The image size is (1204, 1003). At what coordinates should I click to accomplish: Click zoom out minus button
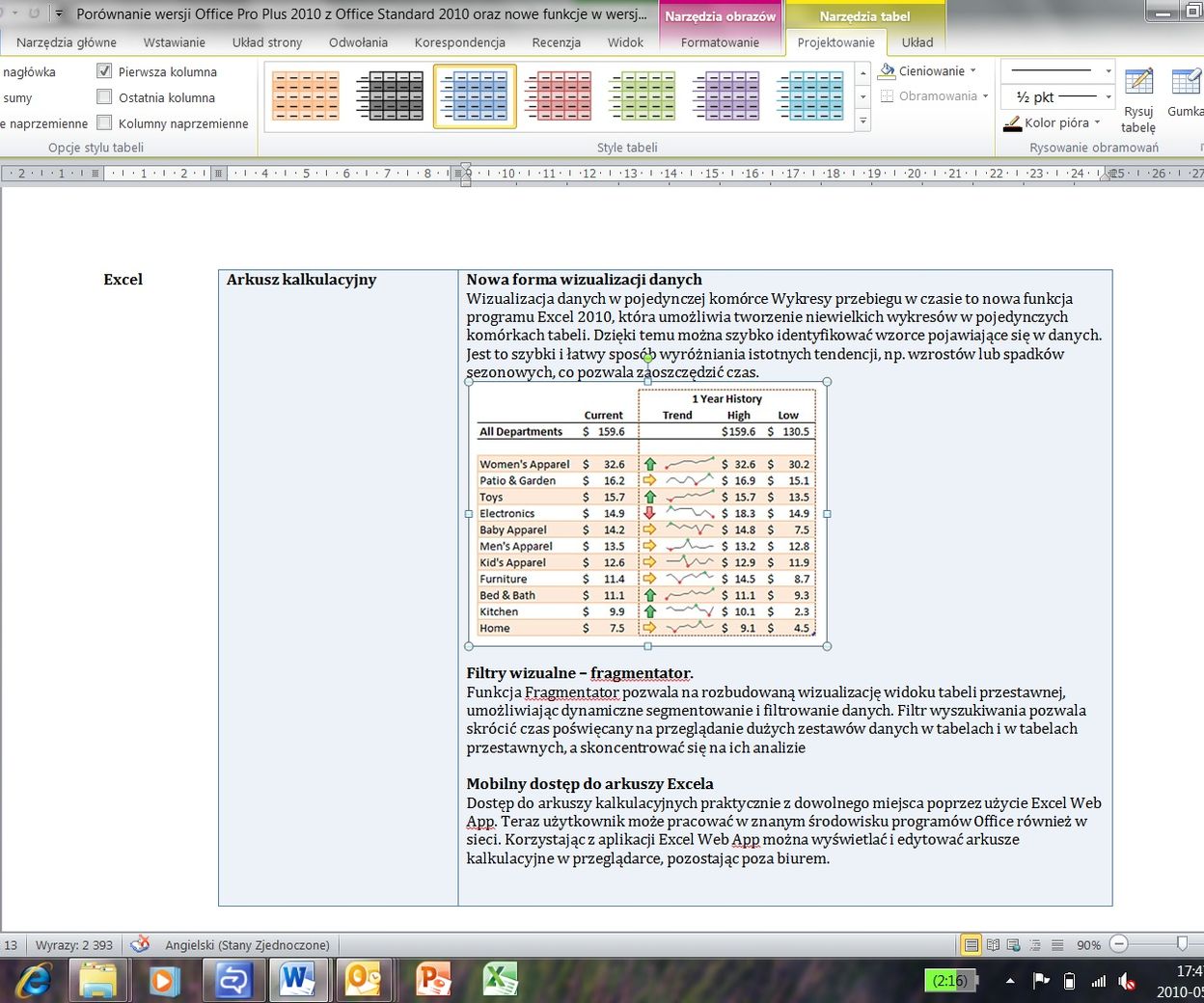(1118, 945)
